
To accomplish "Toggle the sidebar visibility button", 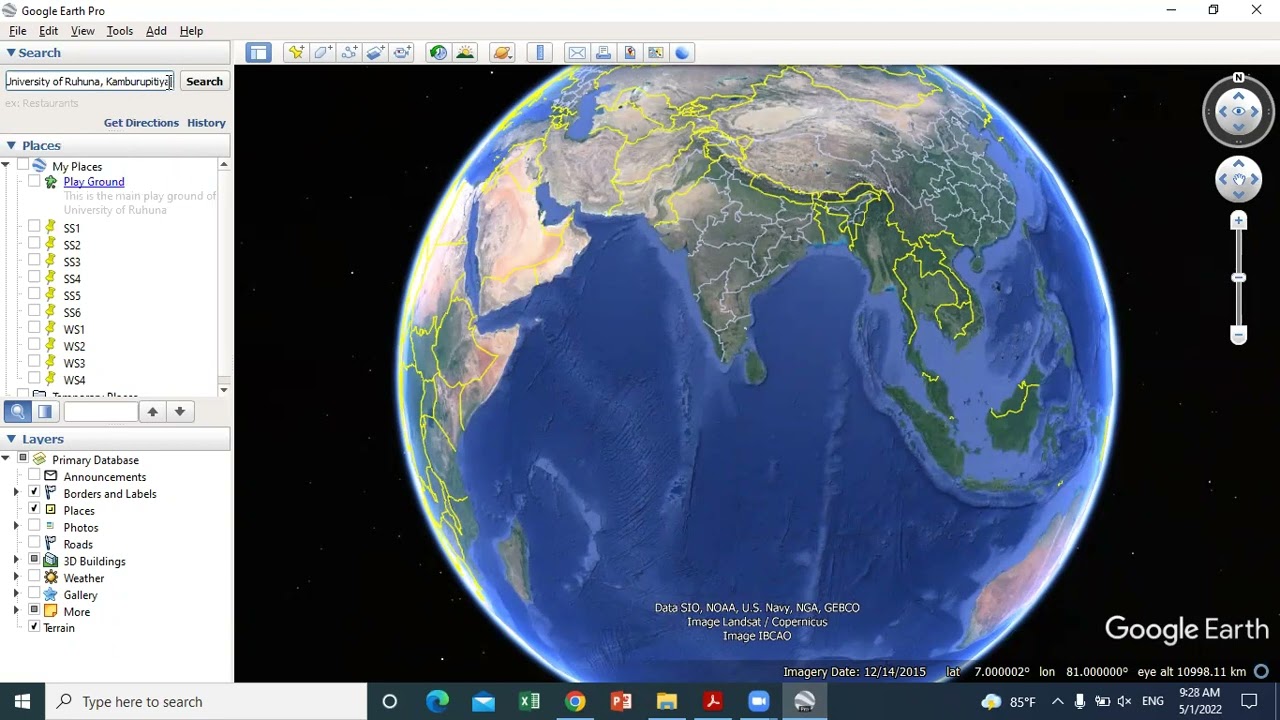I will [259, 53].
